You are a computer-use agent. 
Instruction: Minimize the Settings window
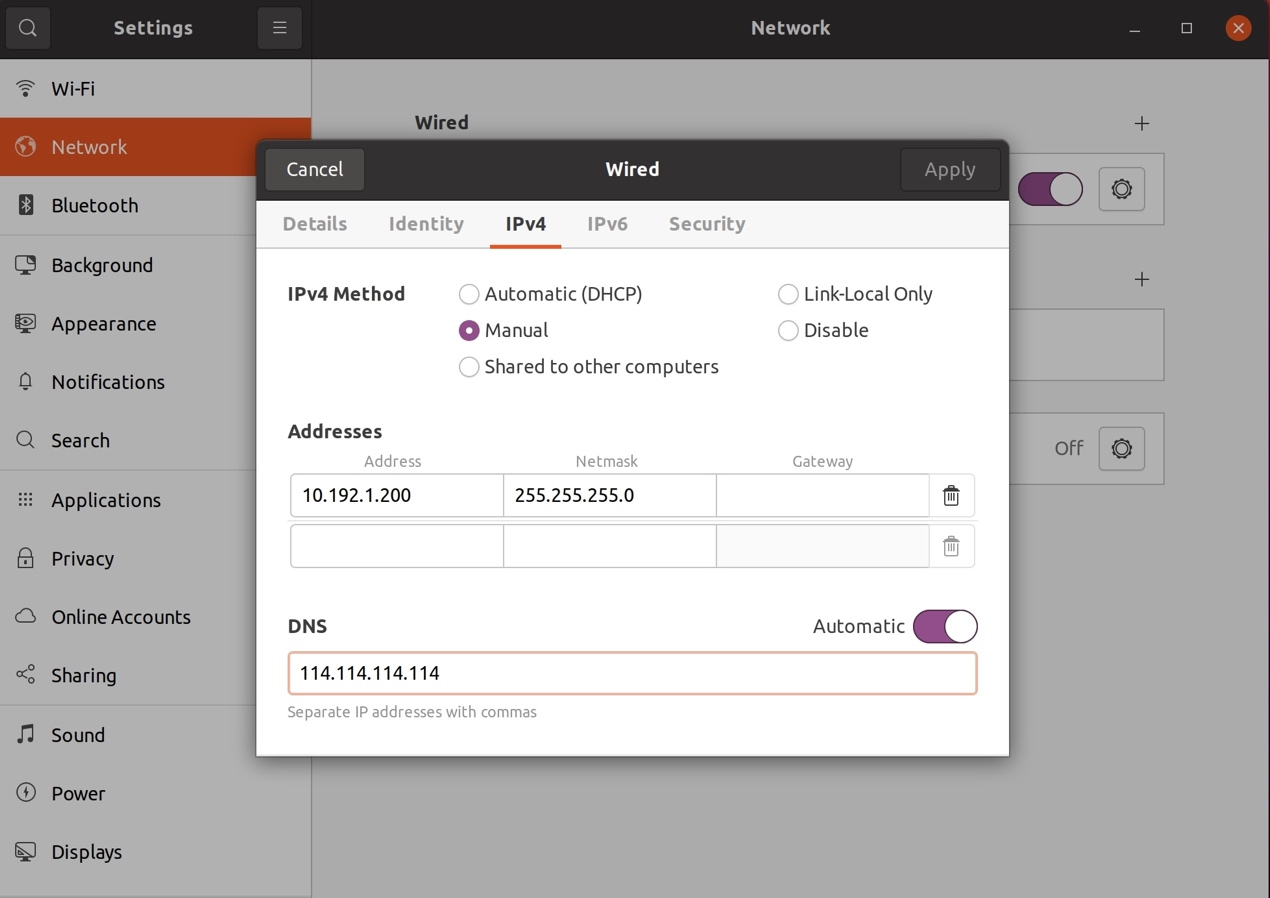point(1135,28)
